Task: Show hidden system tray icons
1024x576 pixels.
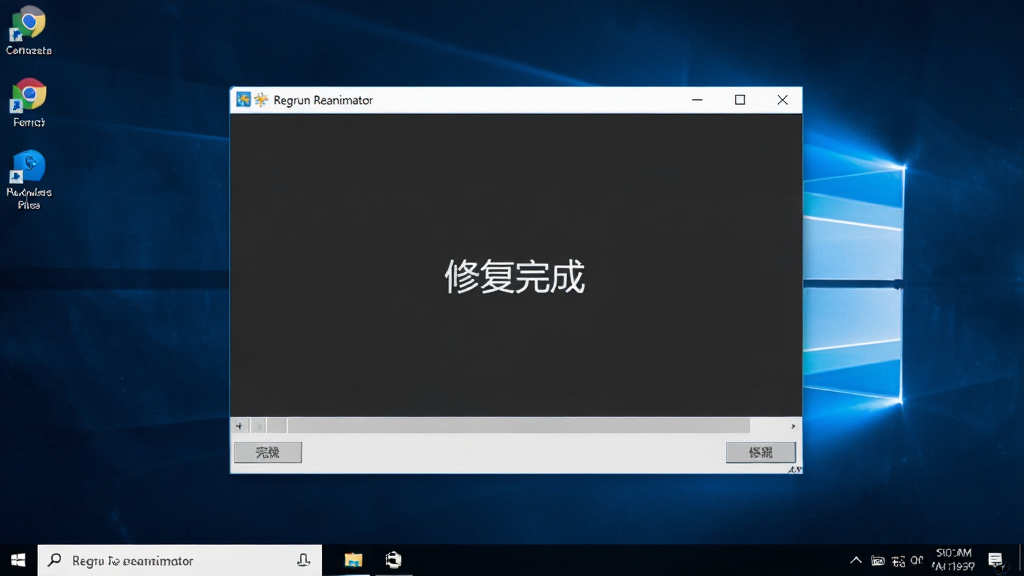Action: tap(856, 560)
